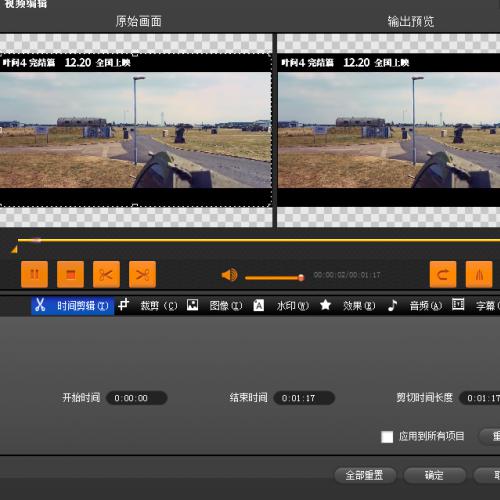The image size is (500, 500).
Task: Edit the 结束时间 end time field
Action: pos(304,398)
